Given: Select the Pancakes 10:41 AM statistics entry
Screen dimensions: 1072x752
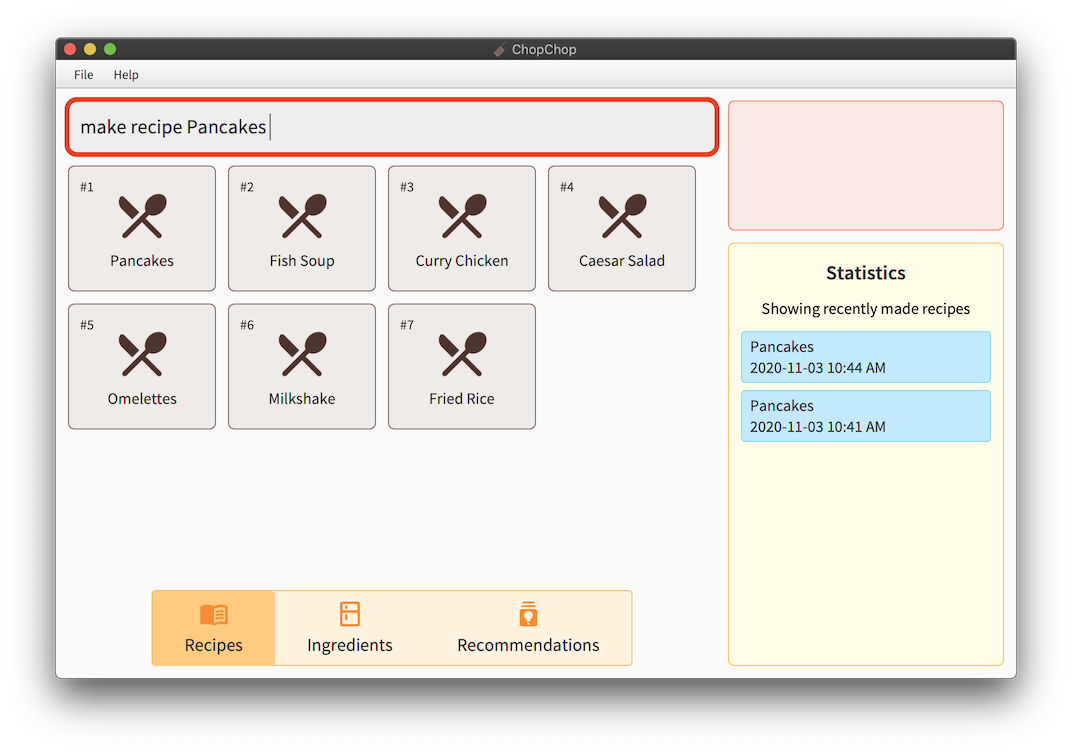Looking at the screenshot, I should [866, 416].
